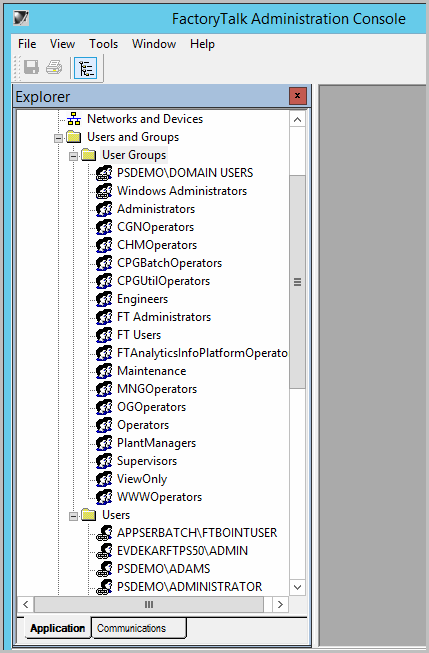
Task: Click the horizontal scrollbar right arrow
Action: pos(280,604)
